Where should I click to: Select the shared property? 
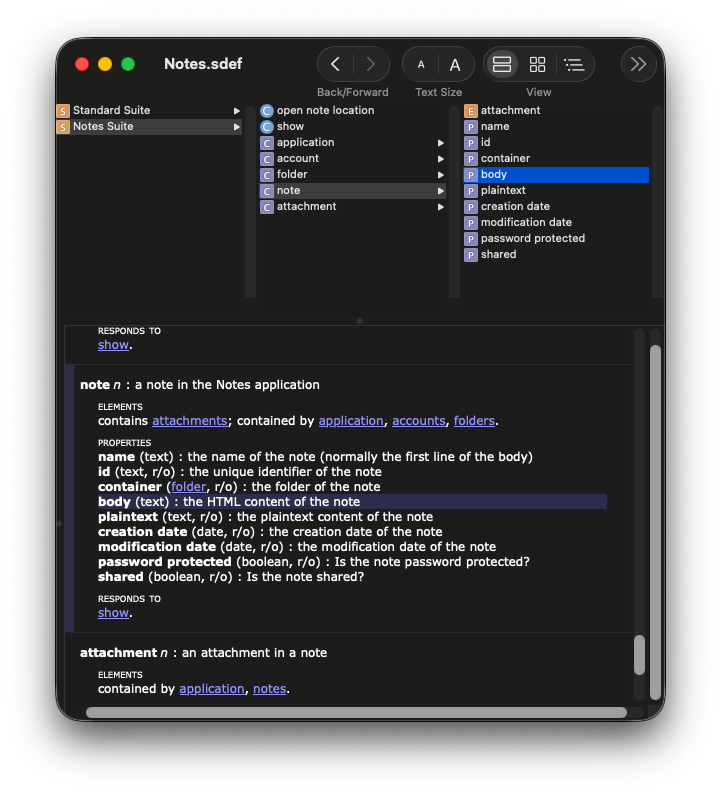tap(556, 255)
